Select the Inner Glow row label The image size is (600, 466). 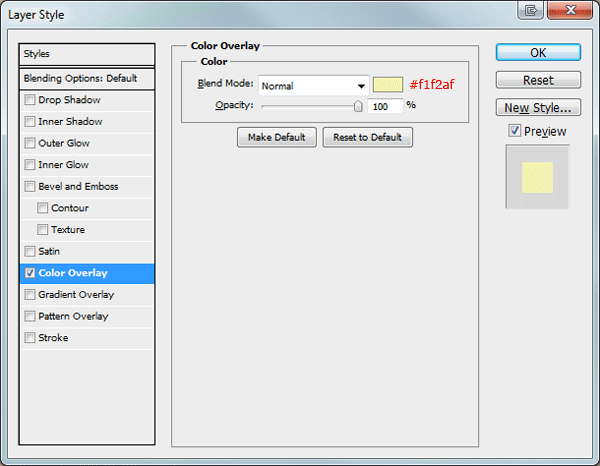click(64, 165)
